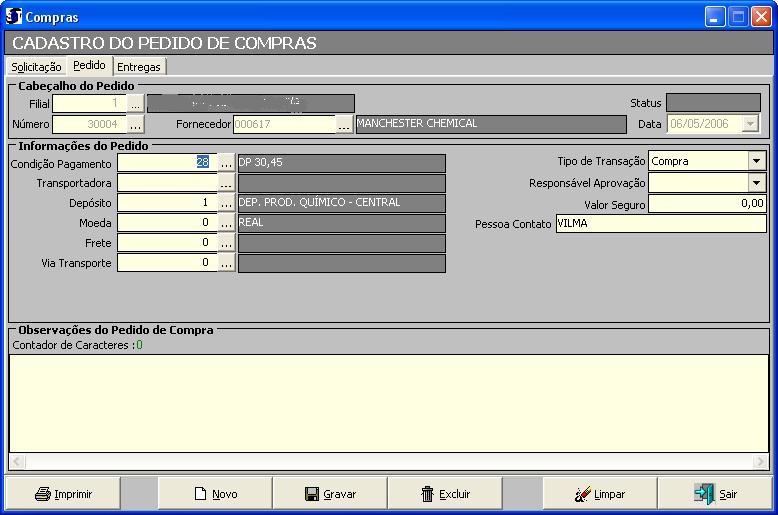Open lookup button beside Condição Pagamento
The width and height of the screenshot is (778, 515).
[x=226, y=163]
